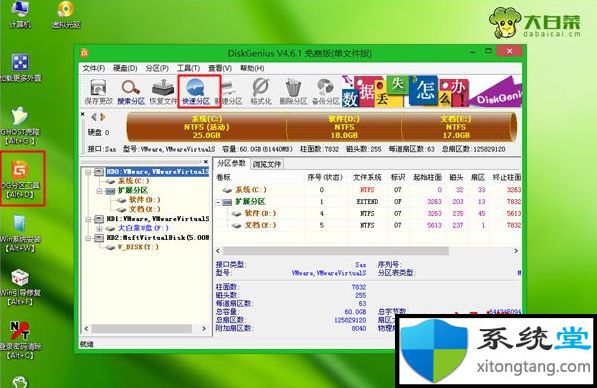597x388 pixels.
Task: Launch the 快速分区 quick partition tool
Action: [x=196, y=91]
